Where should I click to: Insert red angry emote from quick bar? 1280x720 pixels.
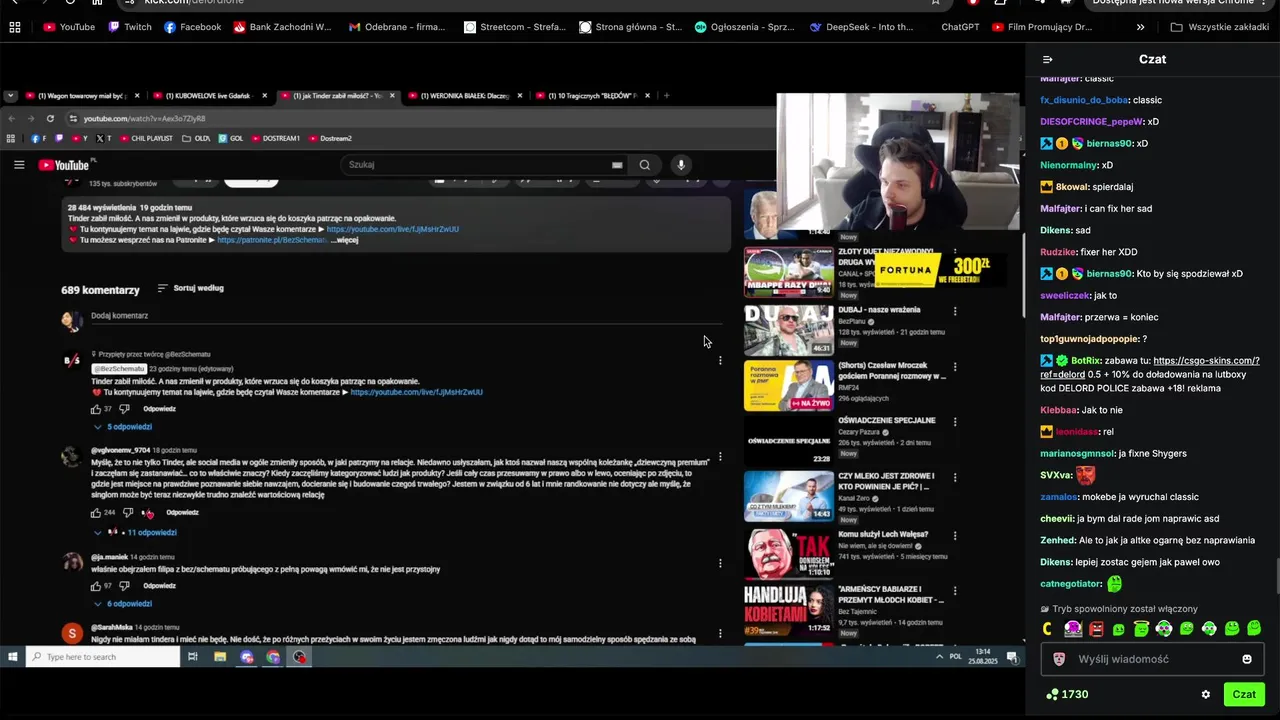[x=1096, y=629]
